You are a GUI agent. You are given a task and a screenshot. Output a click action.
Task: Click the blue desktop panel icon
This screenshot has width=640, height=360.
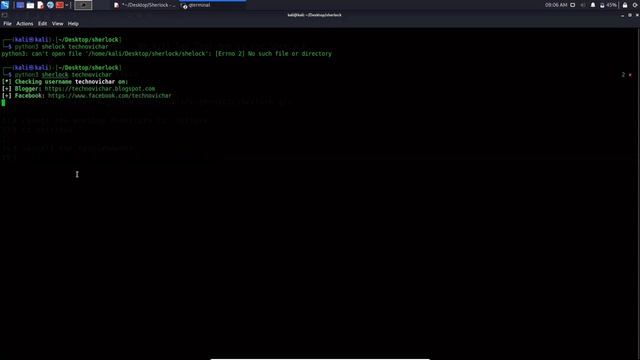pyautogui.click(x=20, y=5)
